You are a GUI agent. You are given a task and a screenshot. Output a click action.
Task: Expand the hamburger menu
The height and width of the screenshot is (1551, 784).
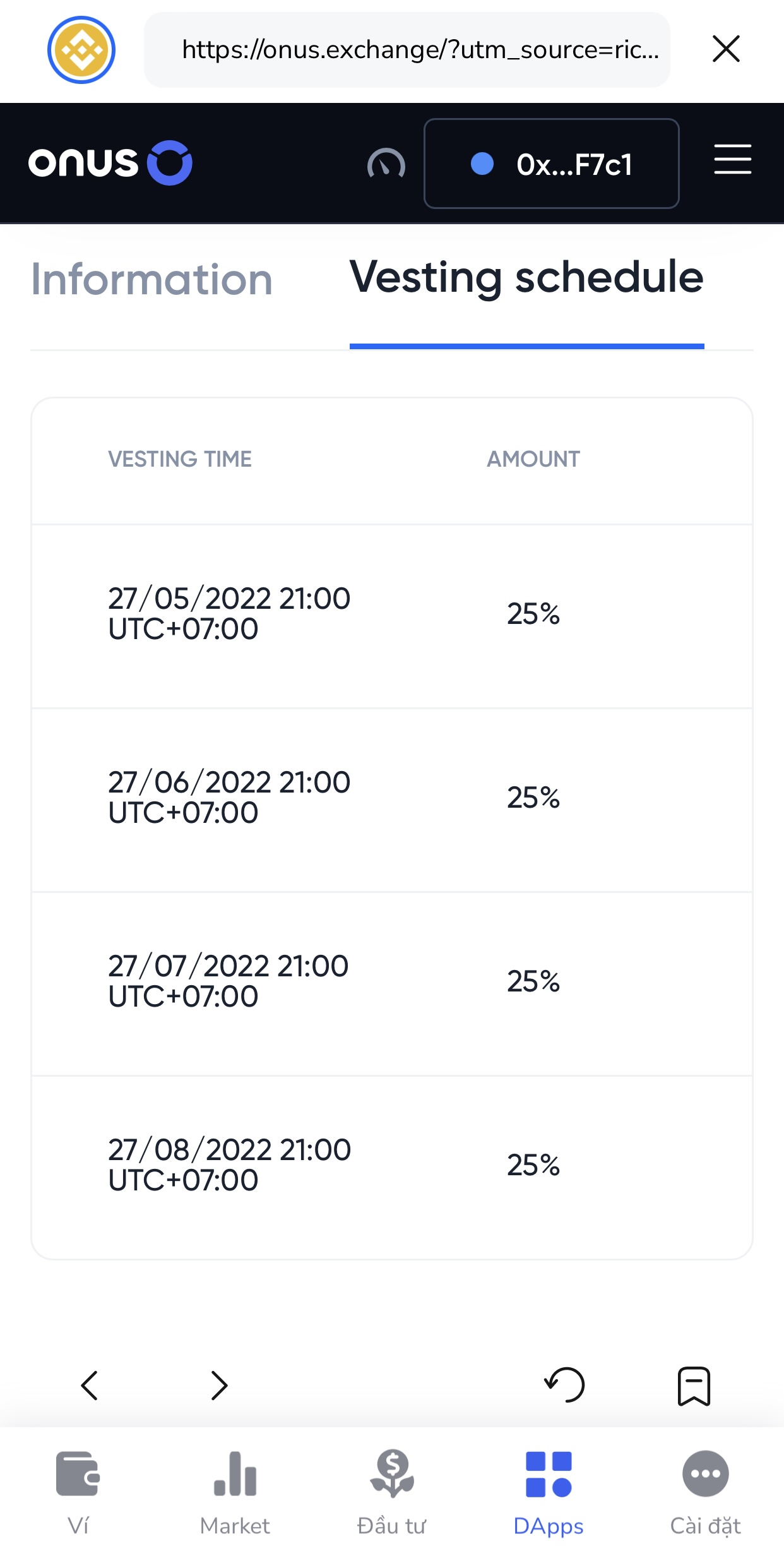(732, 159)
